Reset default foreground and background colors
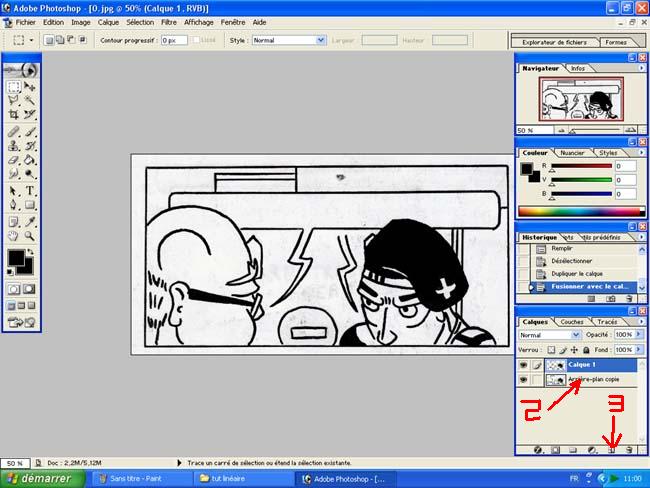This screenshot has width=650, height=488. click(x=10, y=272)
